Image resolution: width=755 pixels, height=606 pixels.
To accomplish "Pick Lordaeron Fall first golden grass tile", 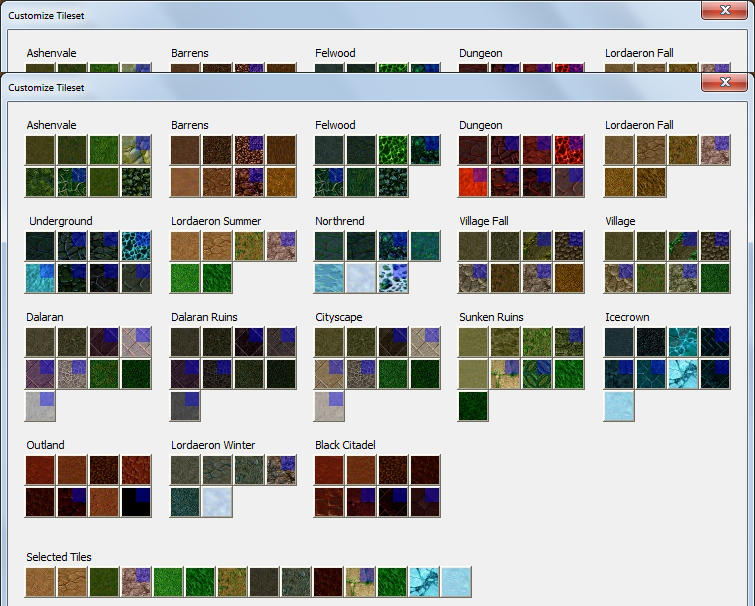I will (x=619, y=182).
